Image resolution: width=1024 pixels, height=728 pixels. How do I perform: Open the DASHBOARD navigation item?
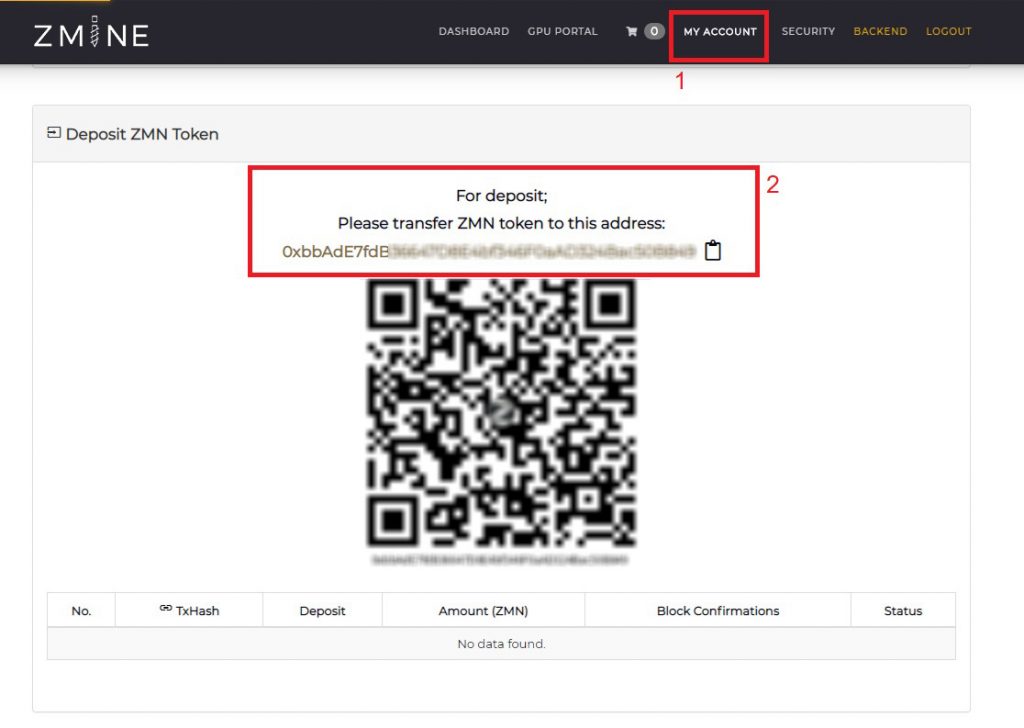click(473, 32)
